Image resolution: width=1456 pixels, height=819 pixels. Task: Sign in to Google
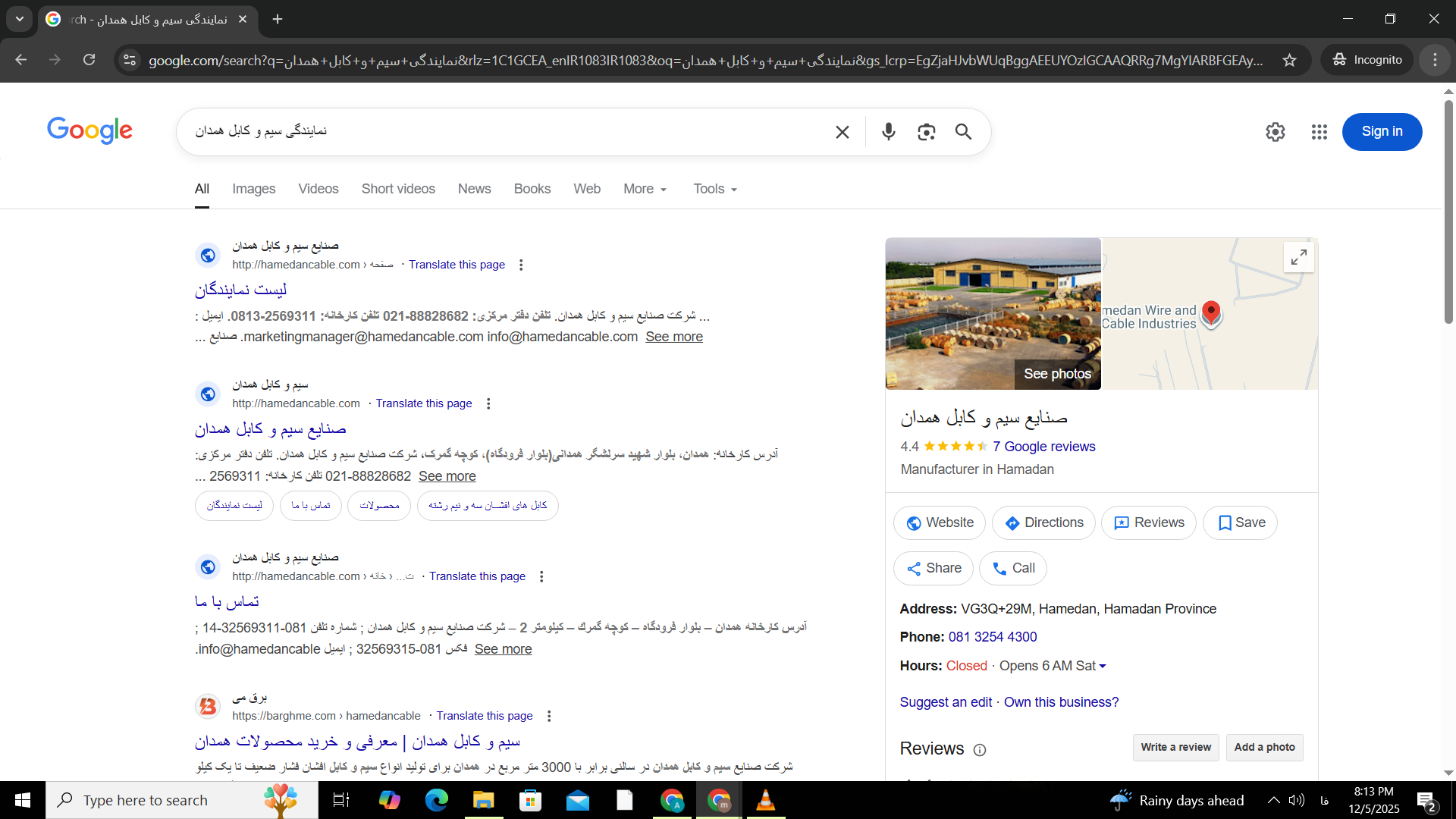[1381, 131]
